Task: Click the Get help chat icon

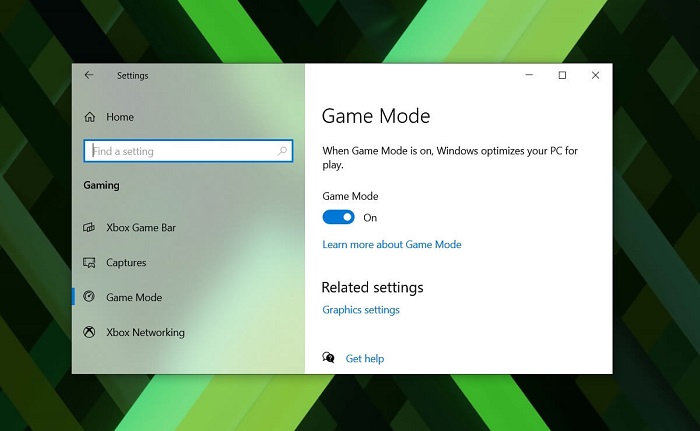Action: click(328, 357)
